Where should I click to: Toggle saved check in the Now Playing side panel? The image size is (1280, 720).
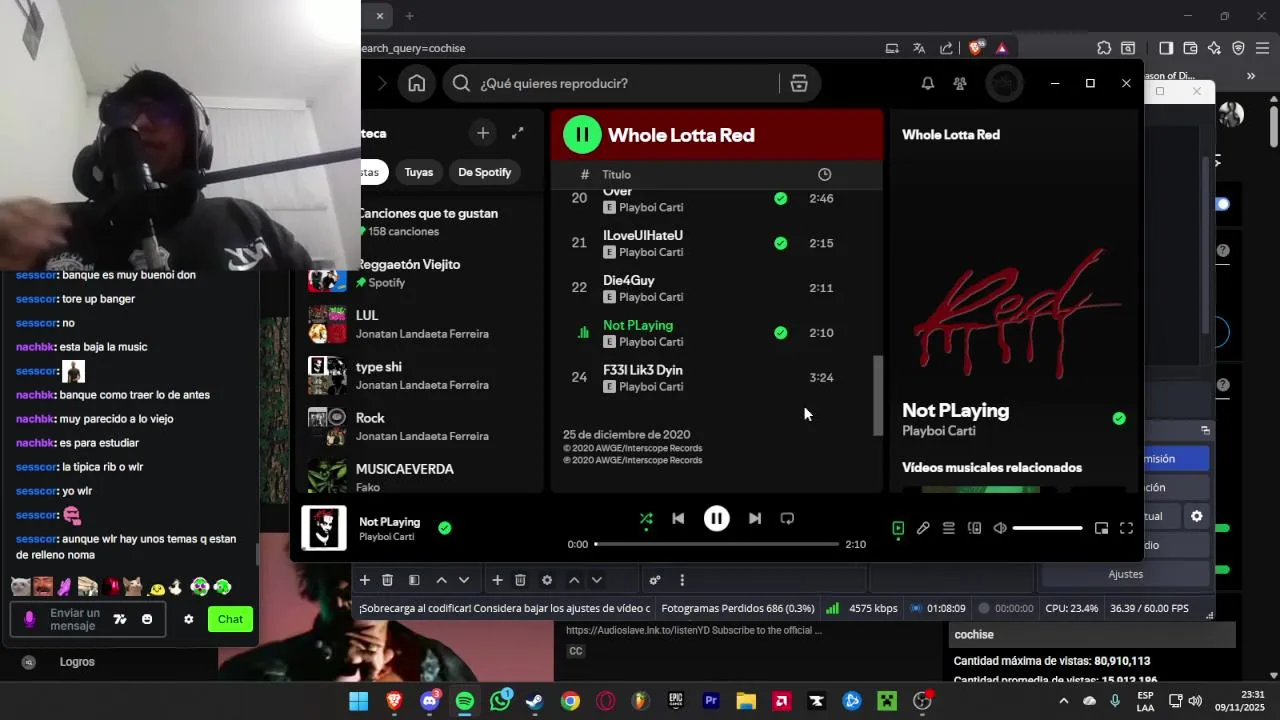1119,418
